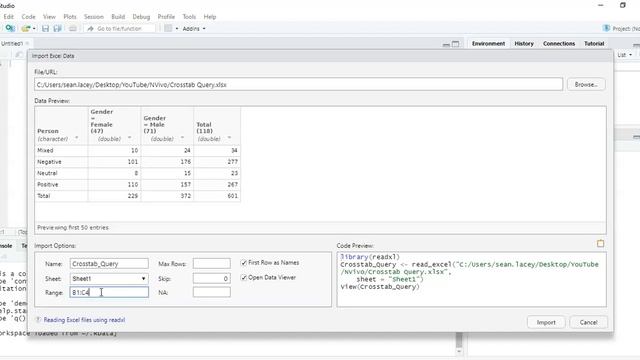
Task: Open the Project menu icon
Action: (606, 28)
